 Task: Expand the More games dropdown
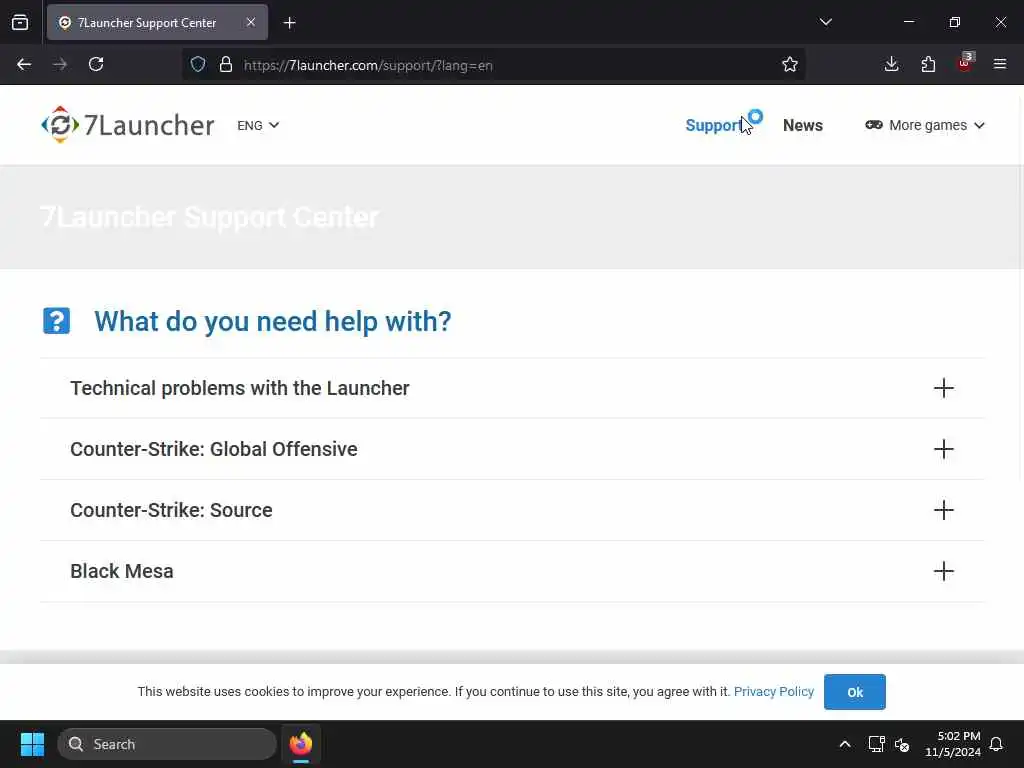(x=925, y=125)
